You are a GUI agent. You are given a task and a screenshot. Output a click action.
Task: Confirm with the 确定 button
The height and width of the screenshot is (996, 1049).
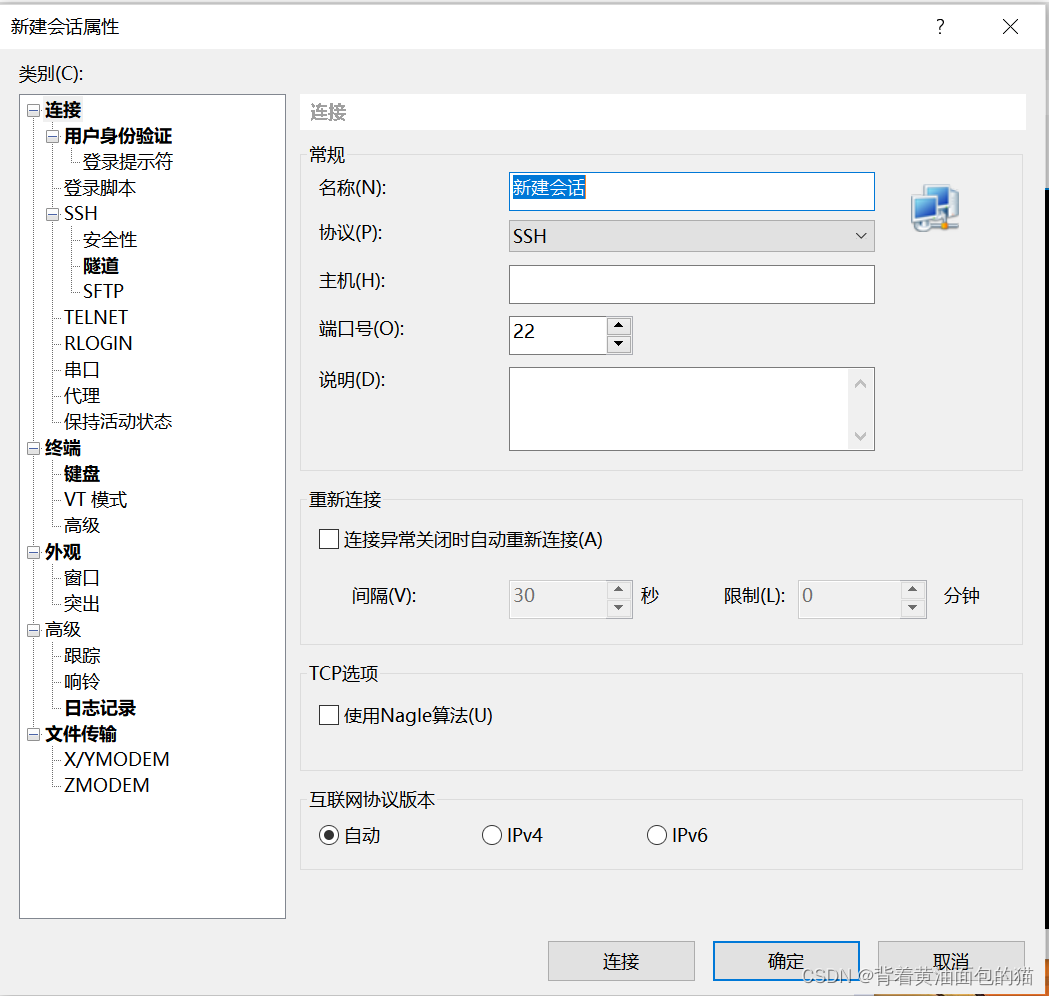click(786, 961)
